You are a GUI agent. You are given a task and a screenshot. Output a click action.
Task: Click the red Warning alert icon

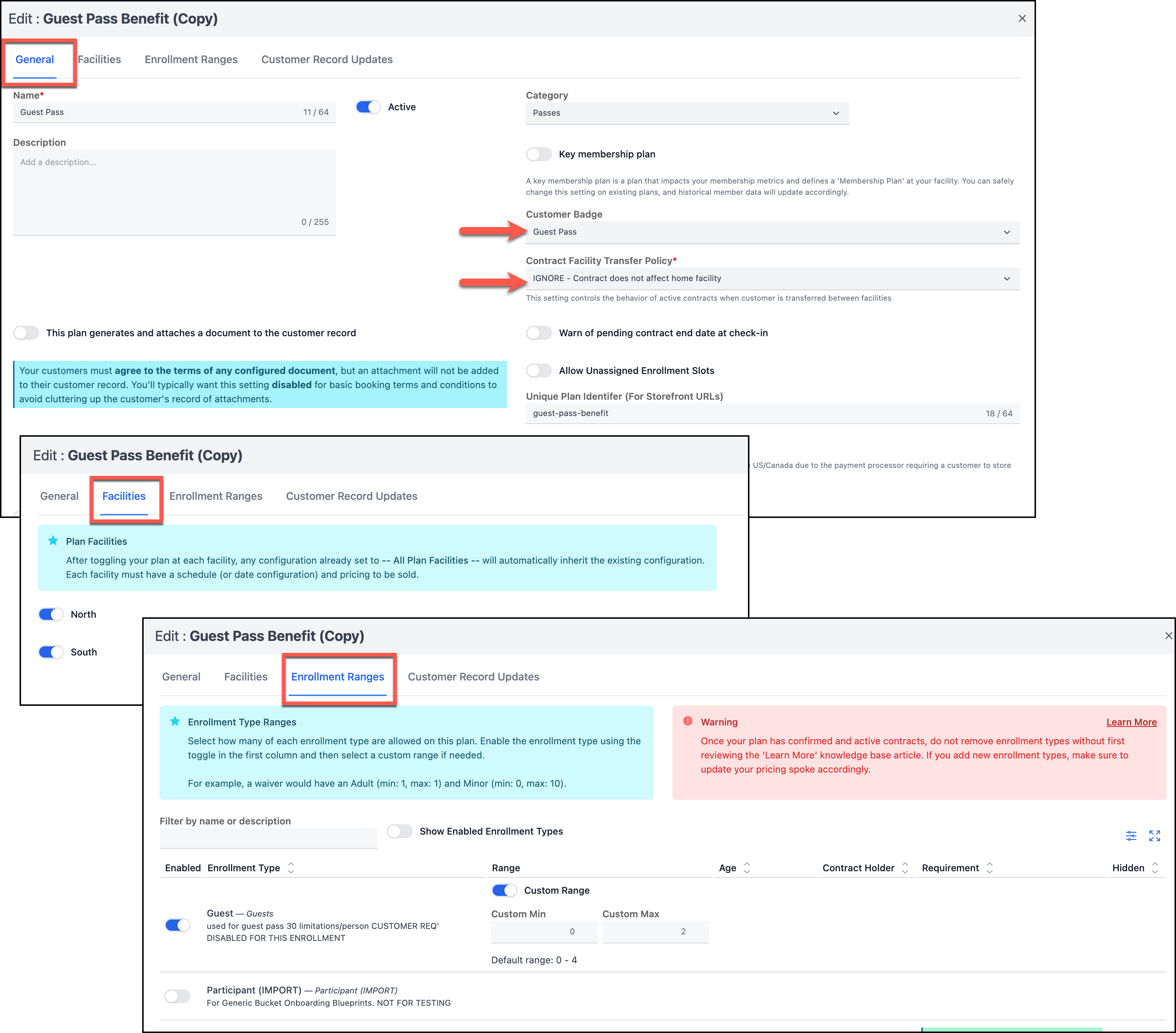[x=687, y=721]
